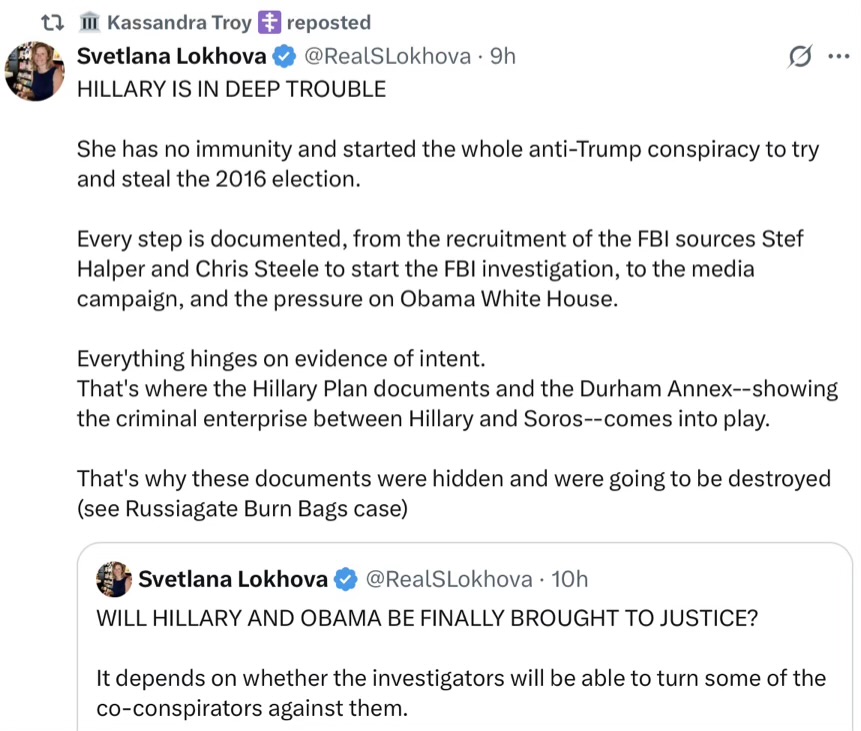Click the small avatar in the quoted post

coord(114,579)
